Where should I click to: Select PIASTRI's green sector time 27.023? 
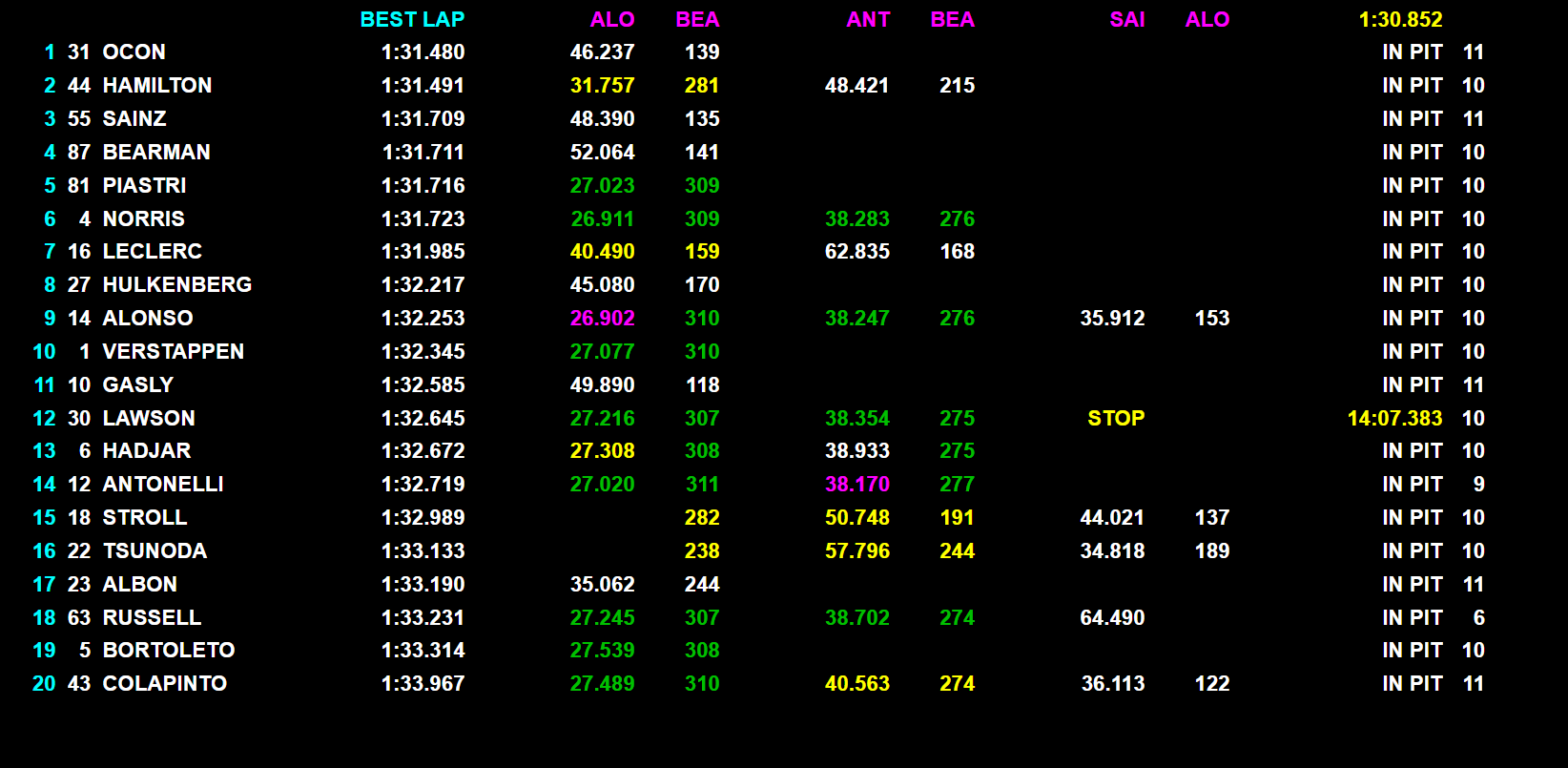click(x=602, y=186)
